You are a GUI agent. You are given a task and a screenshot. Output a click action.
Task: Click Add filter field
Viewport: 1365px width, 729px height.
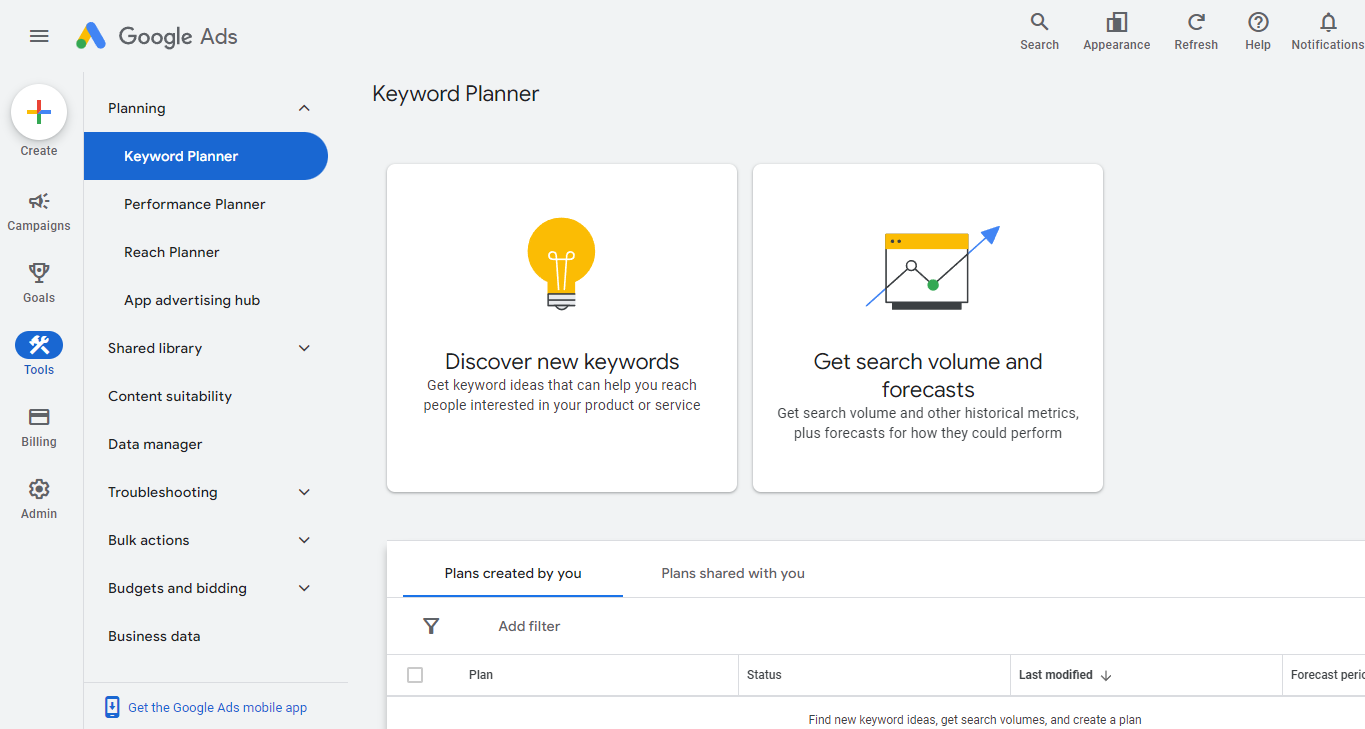[529, 626]
